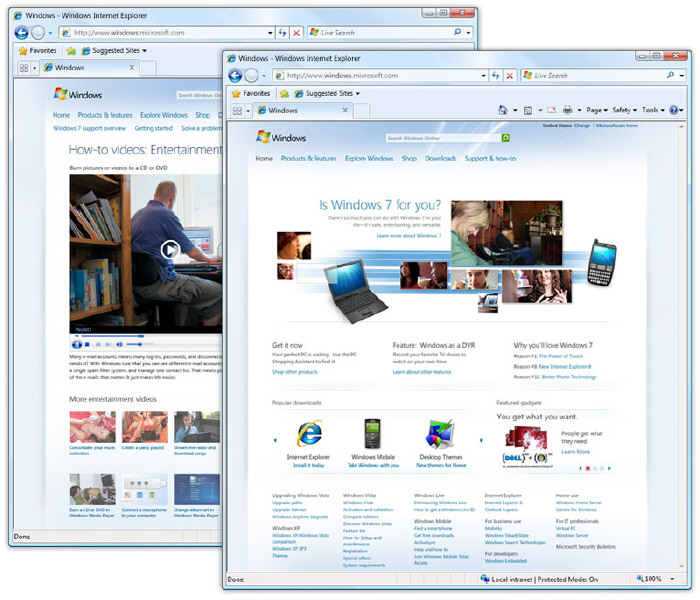The width and height of the screenshot is (700, 600).
Task: Click Home icon in front window command bar
Action: pyautogui.click(x=503, y=110)
